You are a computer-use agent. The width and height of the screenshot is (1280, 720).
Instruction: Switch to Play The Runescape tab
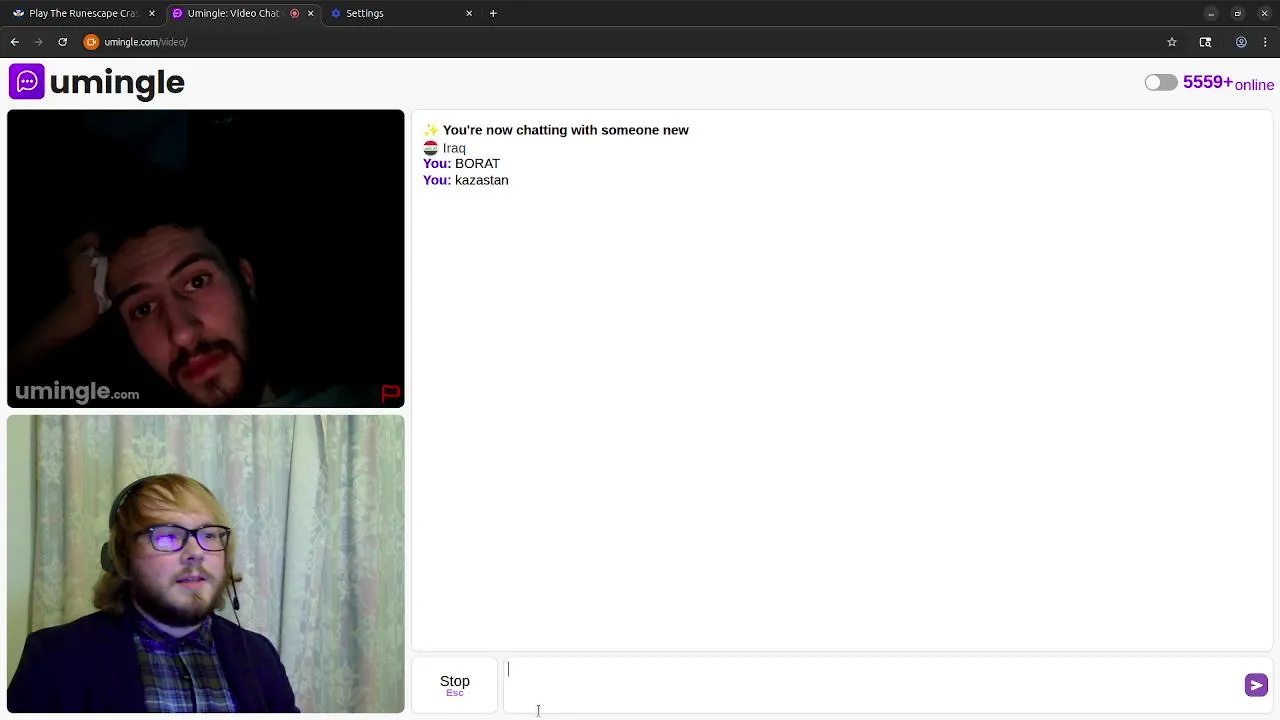(x=82, y=13)
